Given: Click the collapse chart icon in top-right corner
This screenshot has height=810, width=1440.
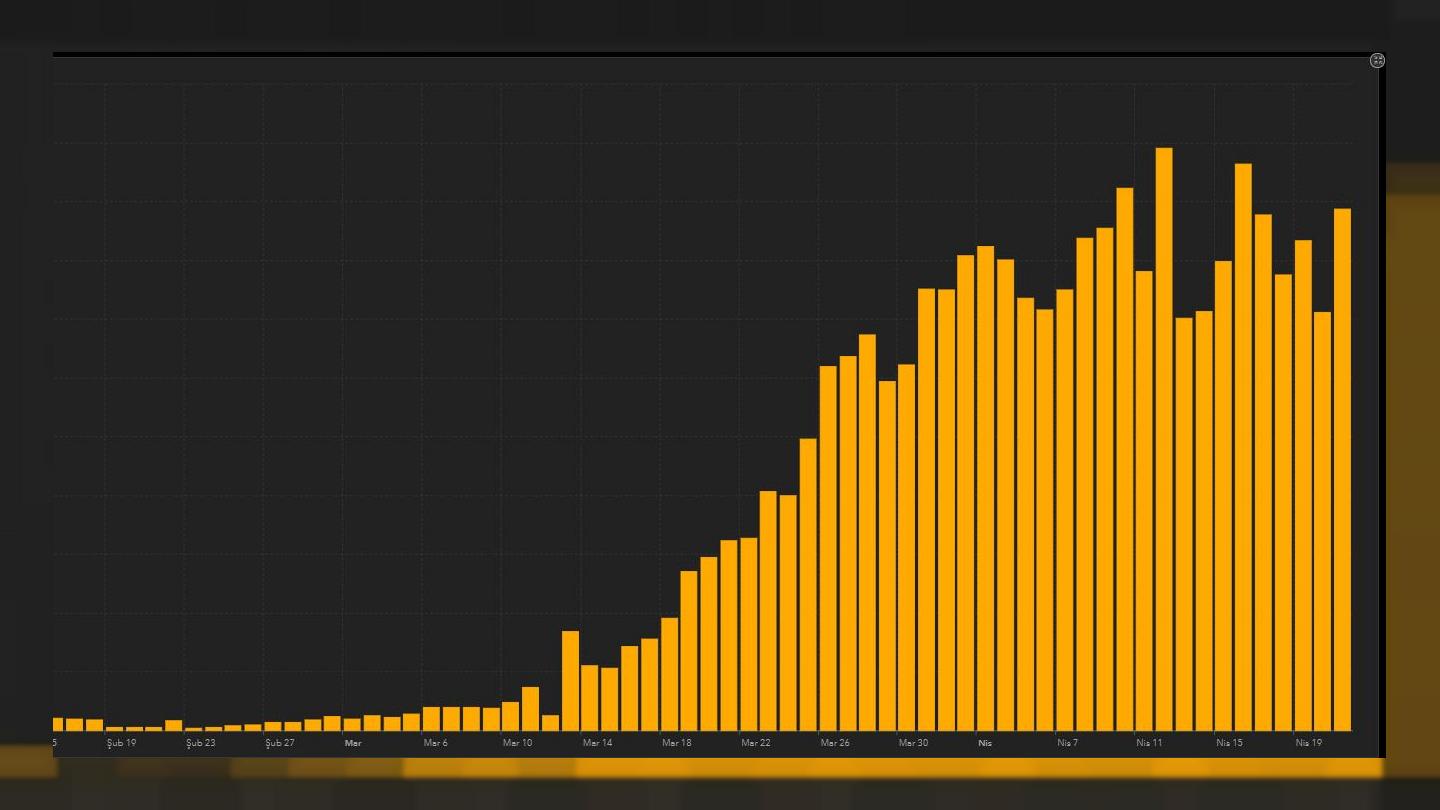Looking at the screenshot, I should [x=1377, y=61].
